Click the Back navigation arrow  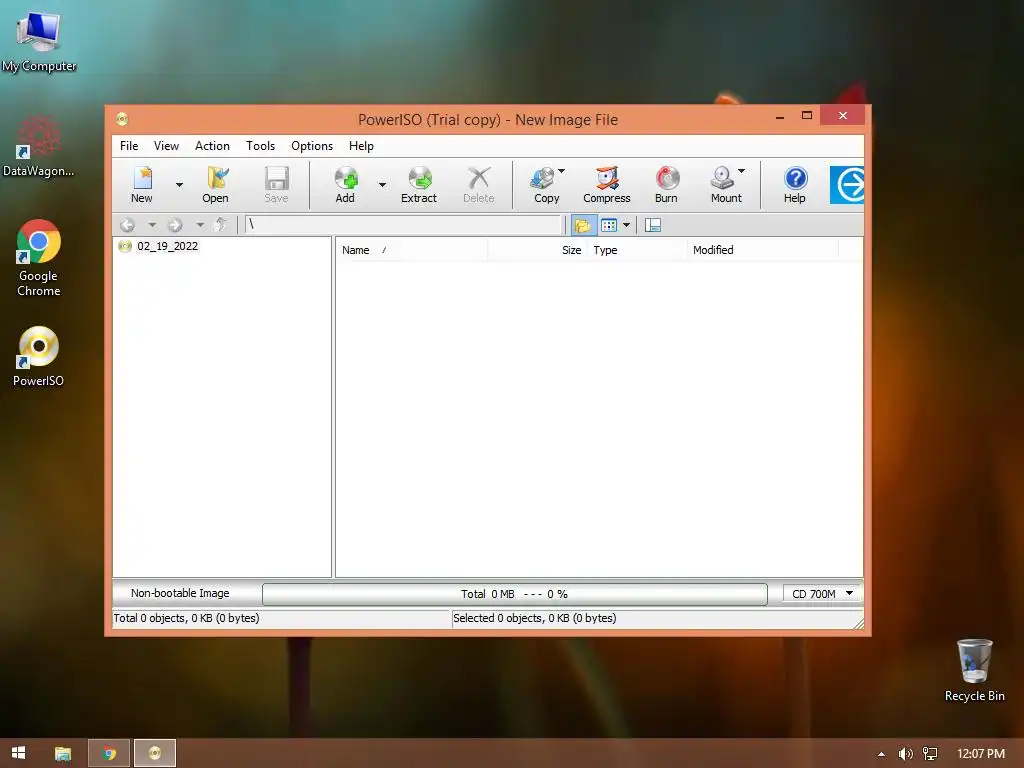[x=127, y=225]
